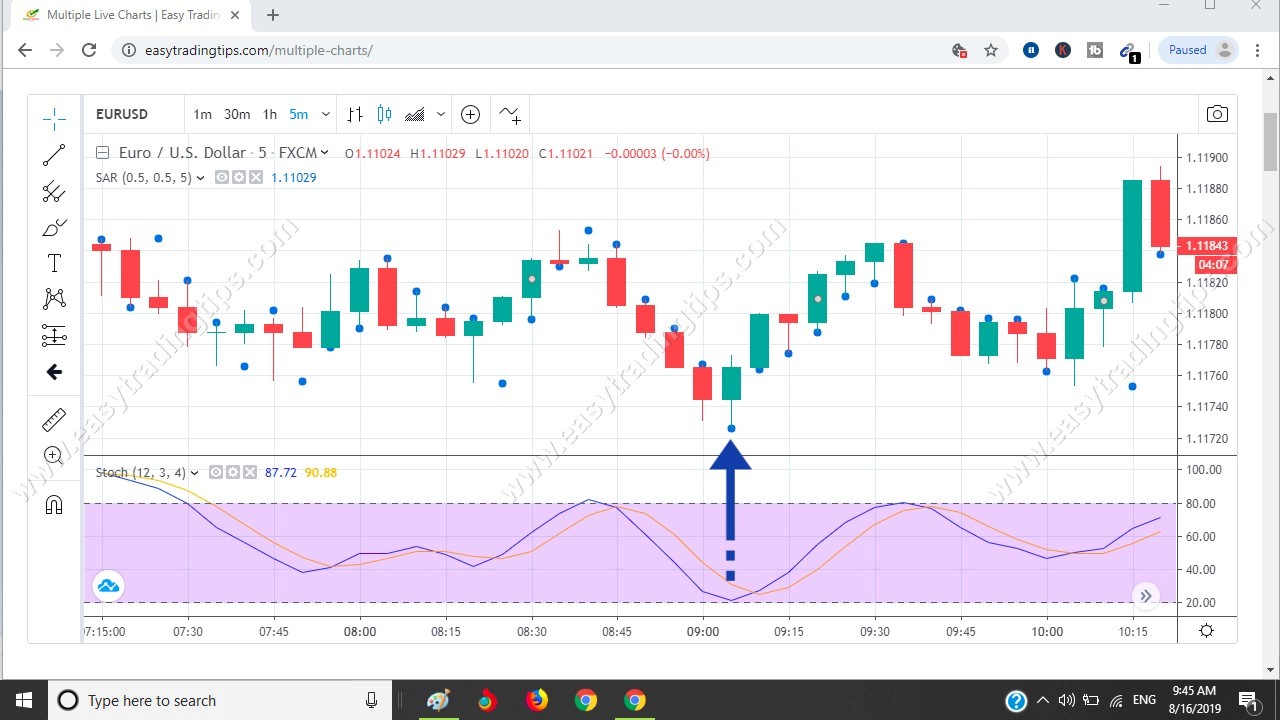The height and width of the screenshot is (720, 1280).
Task: Open the indicators list via the squiggle-plus icon
Action: (x=510, y=115)
